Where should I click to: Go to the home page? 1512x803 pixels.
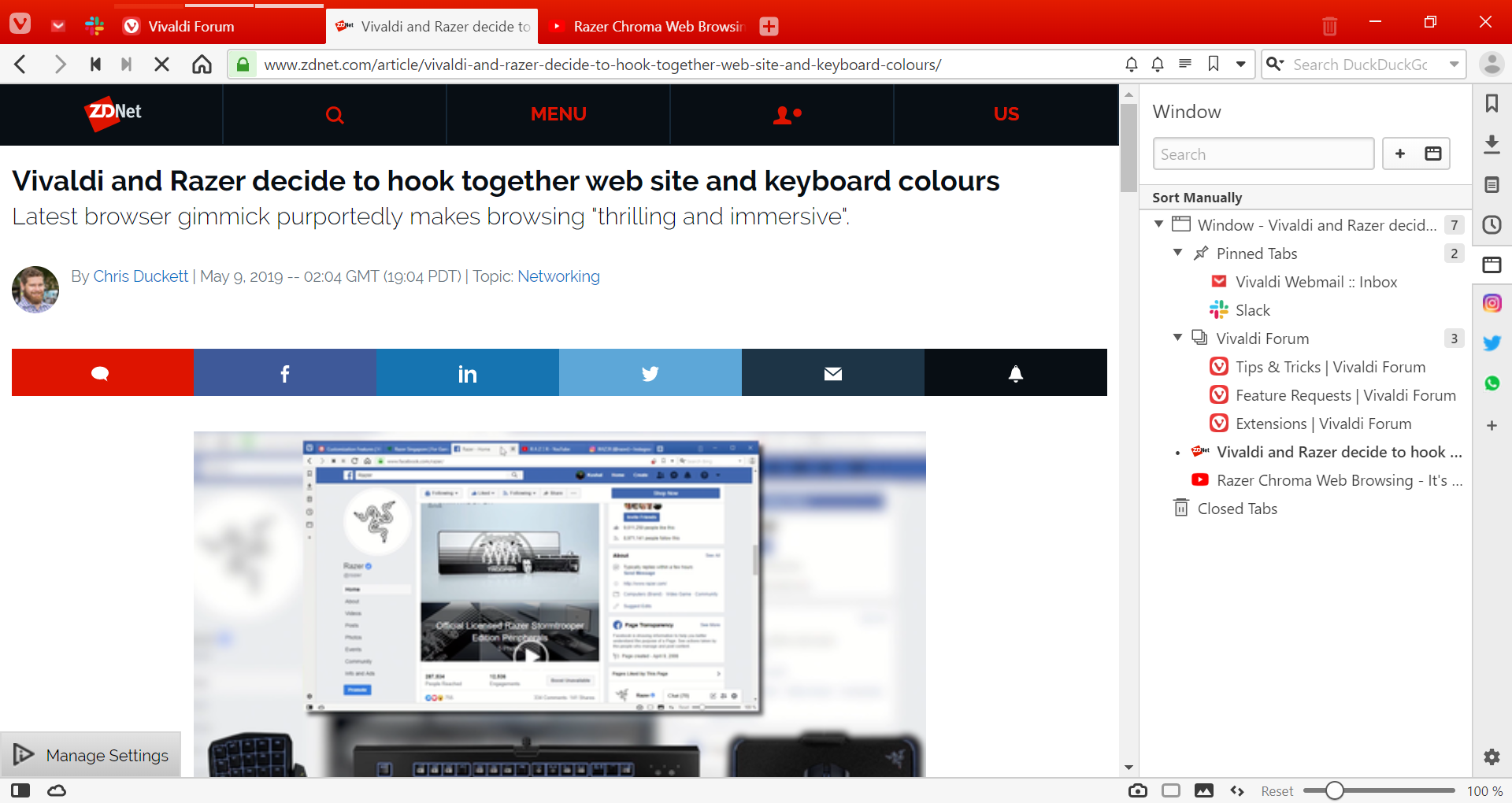click(202, 65)
